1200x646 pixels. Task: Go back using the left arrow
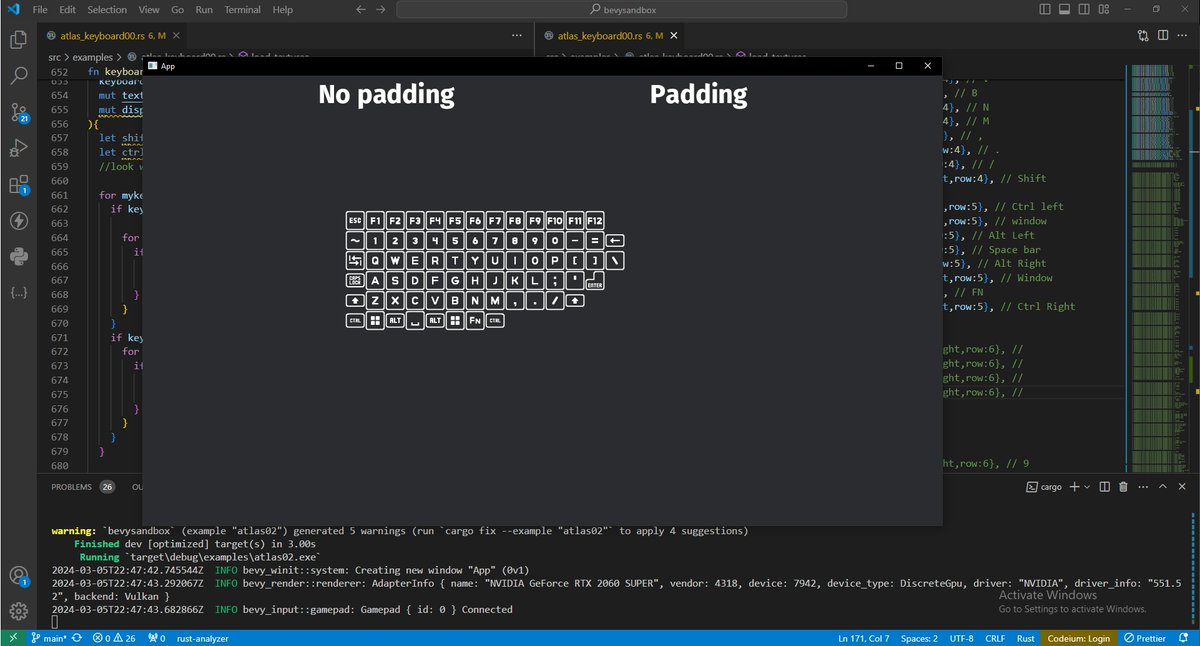[x=360, y=9]
